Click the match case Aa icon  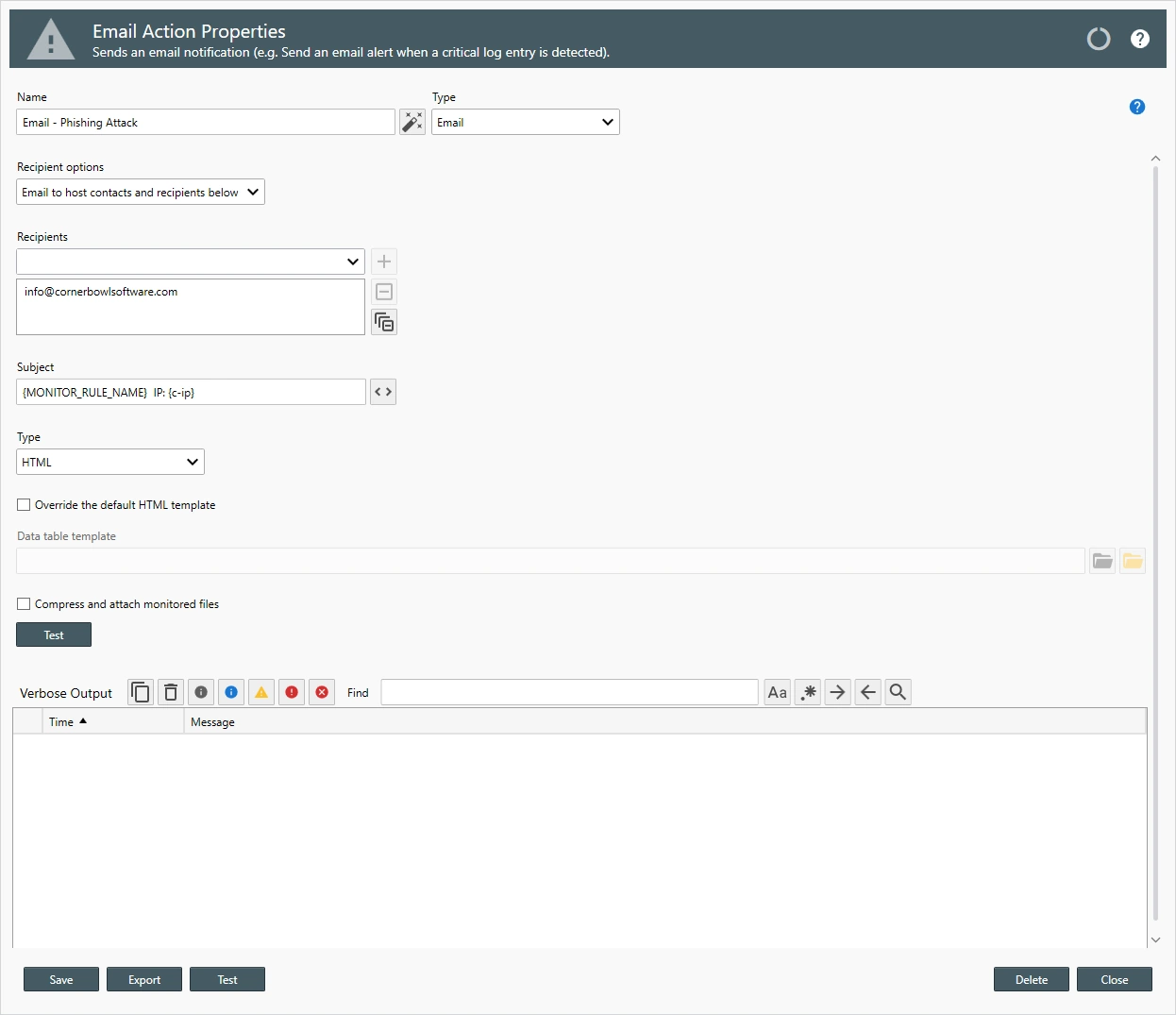coord(778,692)
